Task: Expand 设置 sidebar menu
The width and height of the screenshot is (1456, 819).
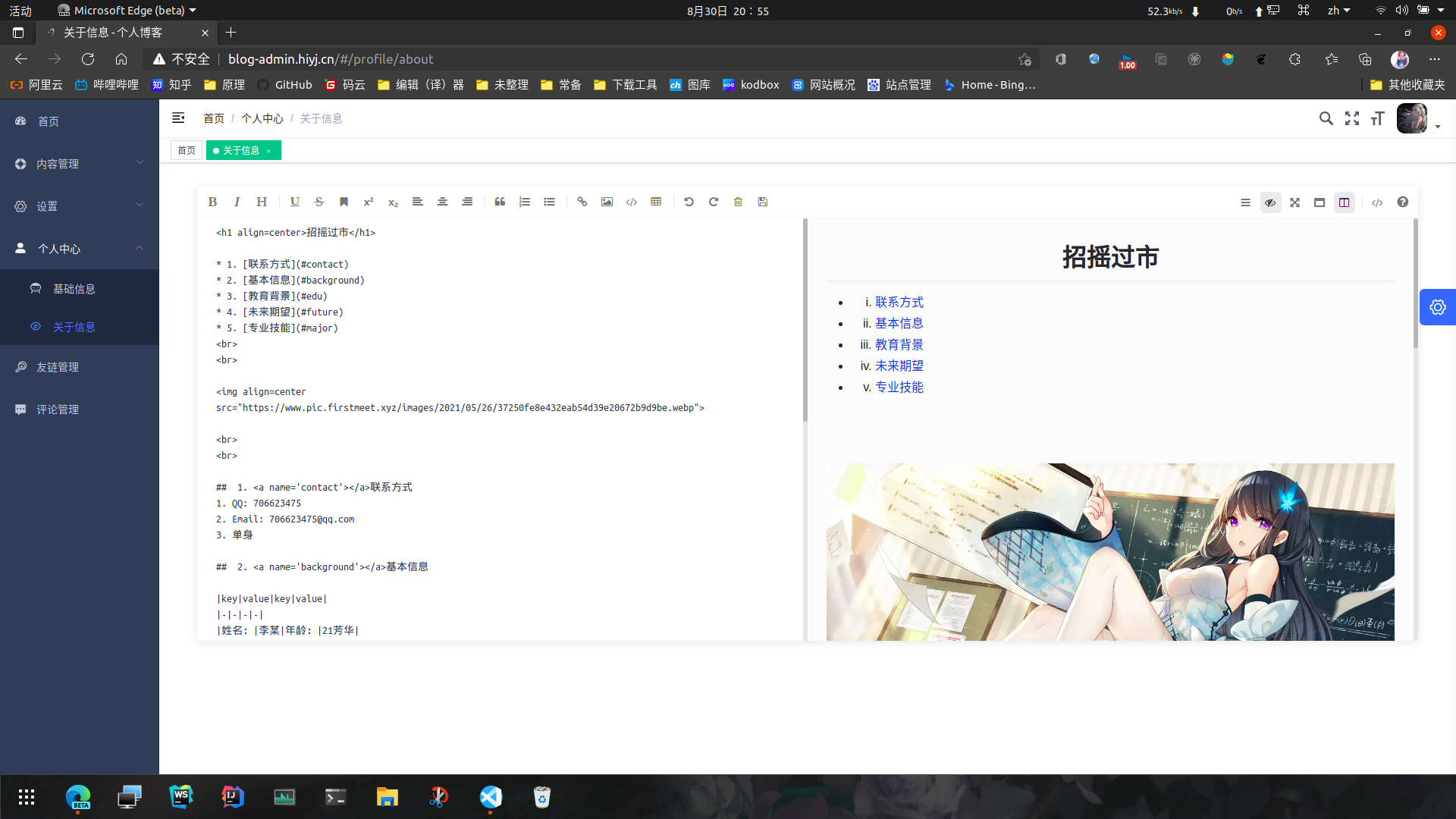Action: 80,206
